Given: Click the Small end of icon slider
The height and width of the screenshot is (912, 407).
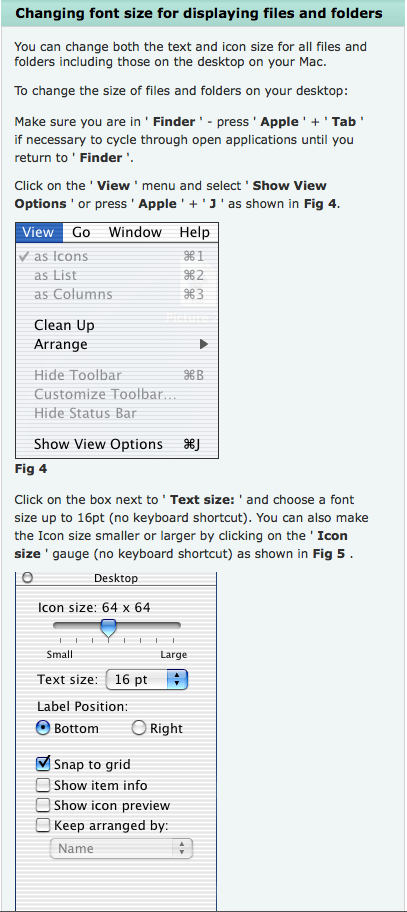Looking at the screenshot, I should click(x=59, y=654).
